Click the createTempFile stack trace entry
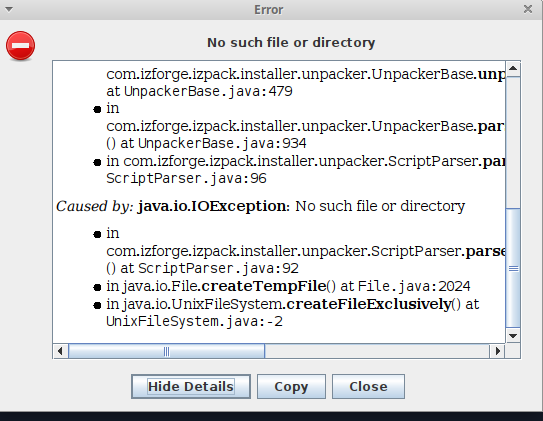 point(288,286)
